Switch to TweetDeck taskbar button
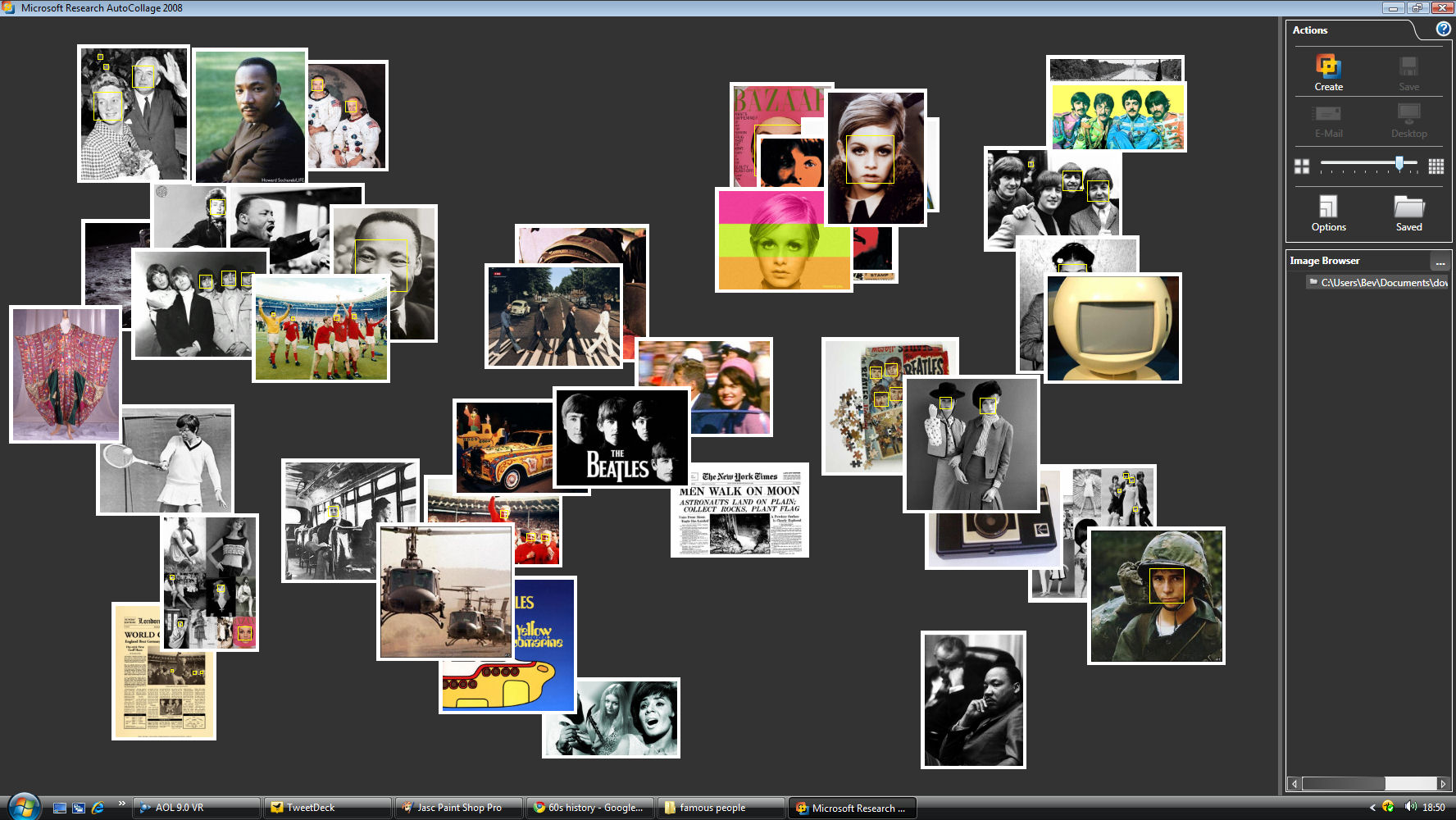The height and width of the screenshot is (820, 1456). click(328, 808)
